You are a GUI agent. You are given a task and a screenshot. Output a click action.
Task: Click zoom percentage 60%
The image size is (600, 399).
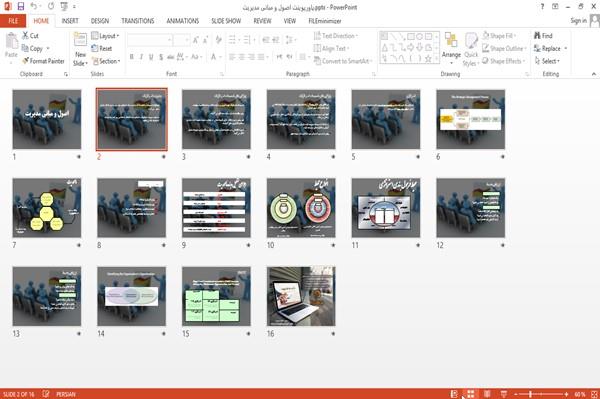point(580,394)
